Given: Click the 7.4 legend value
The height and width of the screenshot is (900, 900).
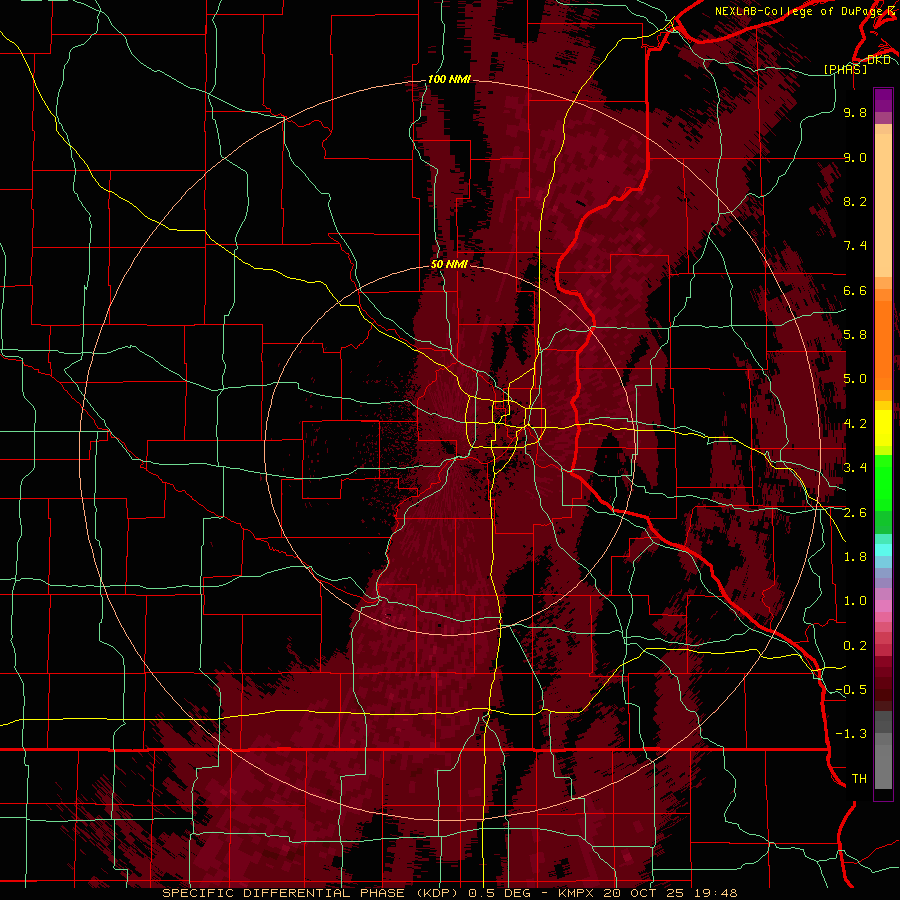Looking at the screenshot, I should [x=855, y=246].
